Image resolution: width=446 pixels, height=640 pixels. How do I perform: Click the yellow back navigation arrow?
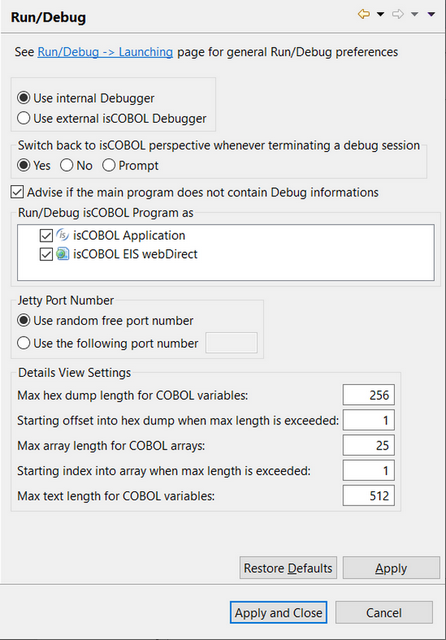(x=364, y=14)
